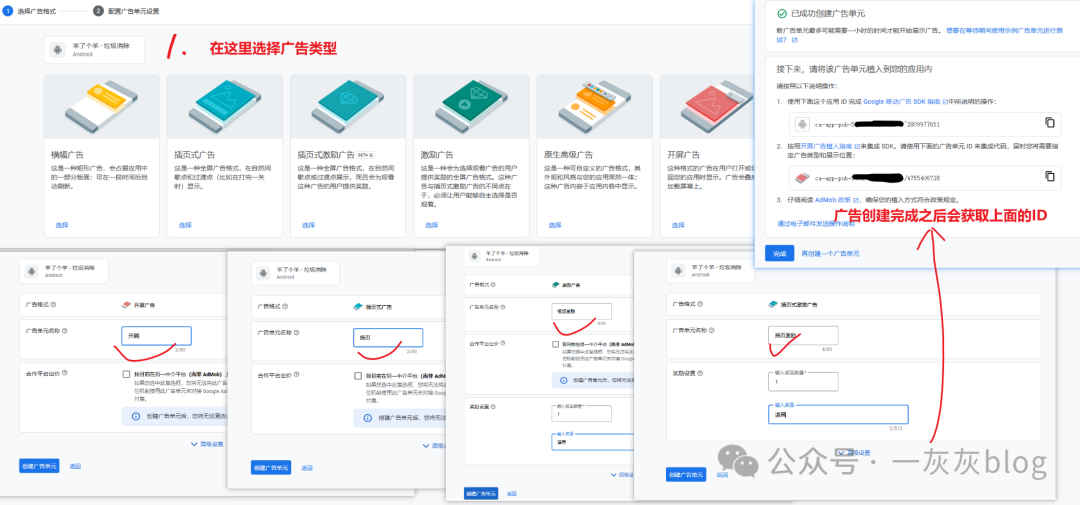
Task: Click help icon beside 广告格式 in 插页式激励广告 form
Action: 700,303
